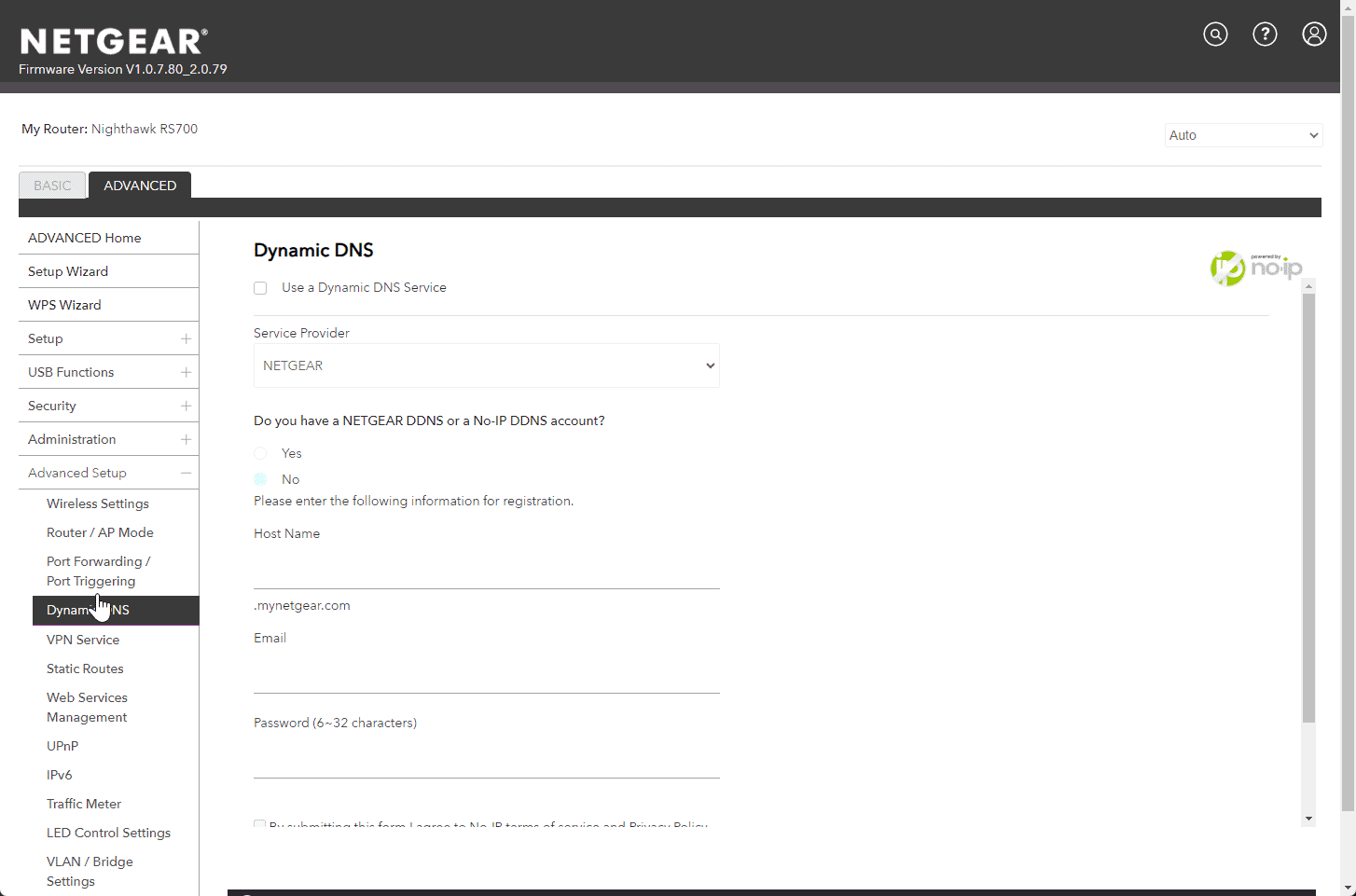
Task: Switch to the BASIC tab
Action: point(52,186)
